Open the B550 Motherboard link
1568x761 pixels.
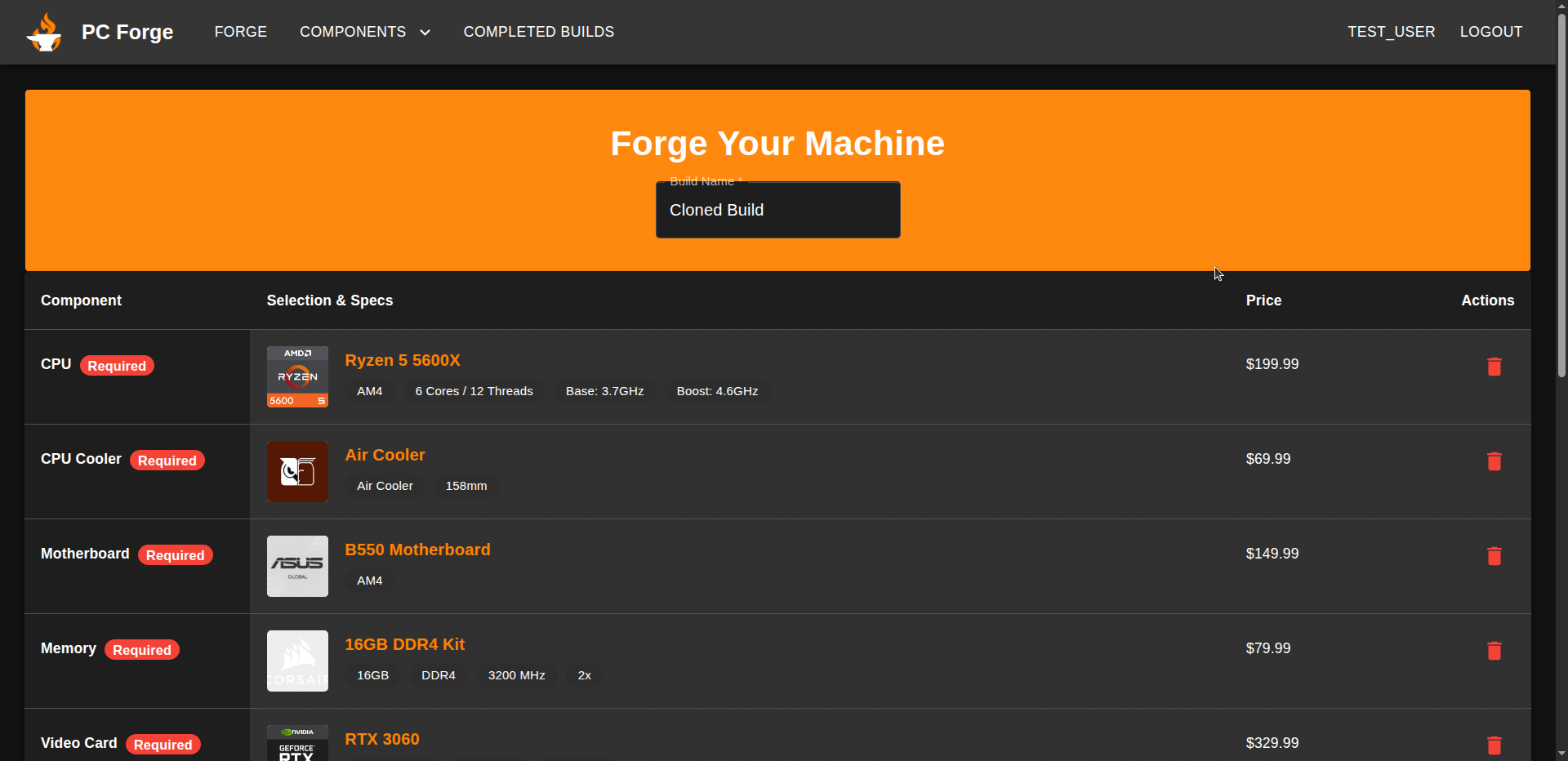[417, 550]
